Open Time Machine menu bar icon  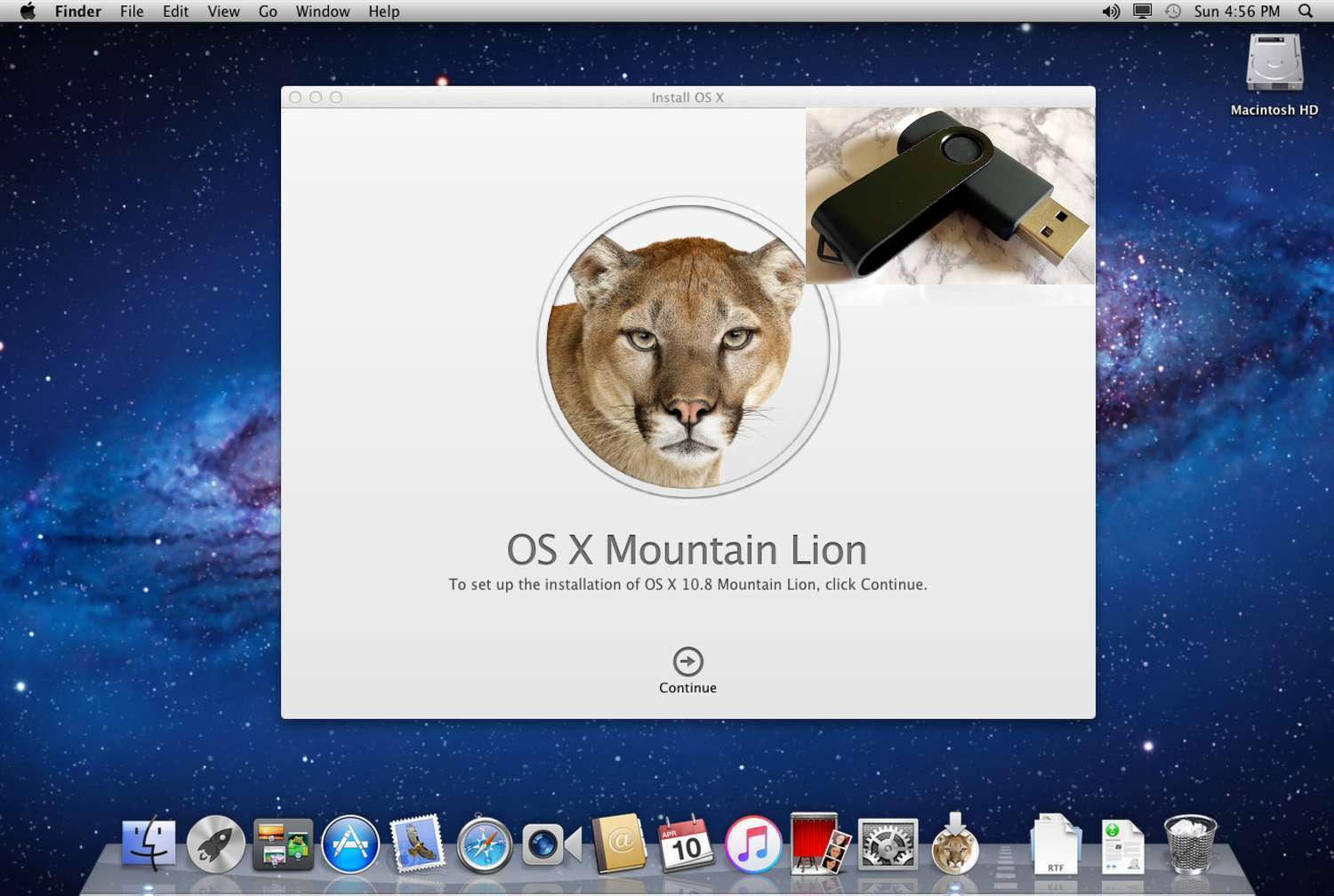[1173, 12]
